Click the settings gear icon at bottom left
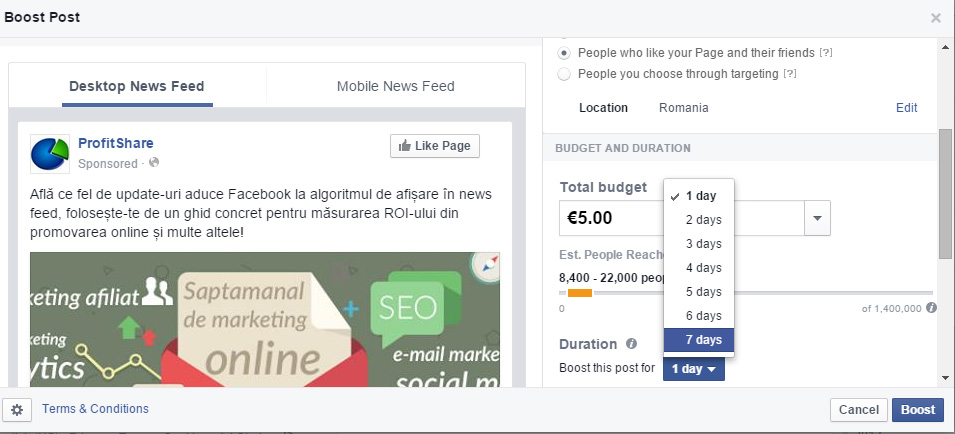Screen dimensions: 955x434 click(x=18, y=410)
